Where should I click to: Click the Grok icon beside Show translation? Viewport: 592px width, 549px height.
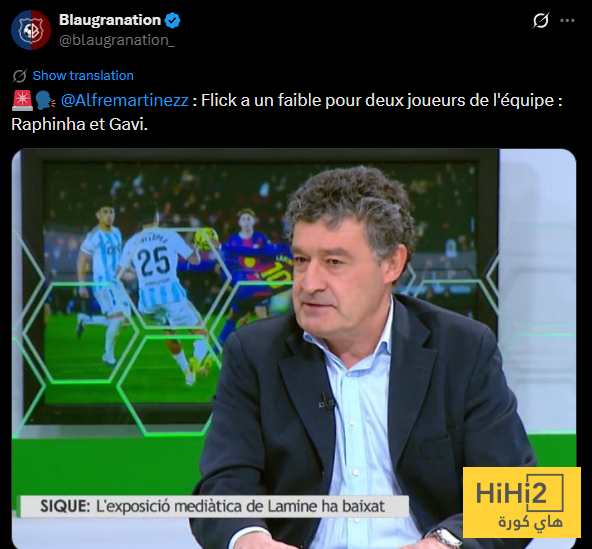[20, 76]
